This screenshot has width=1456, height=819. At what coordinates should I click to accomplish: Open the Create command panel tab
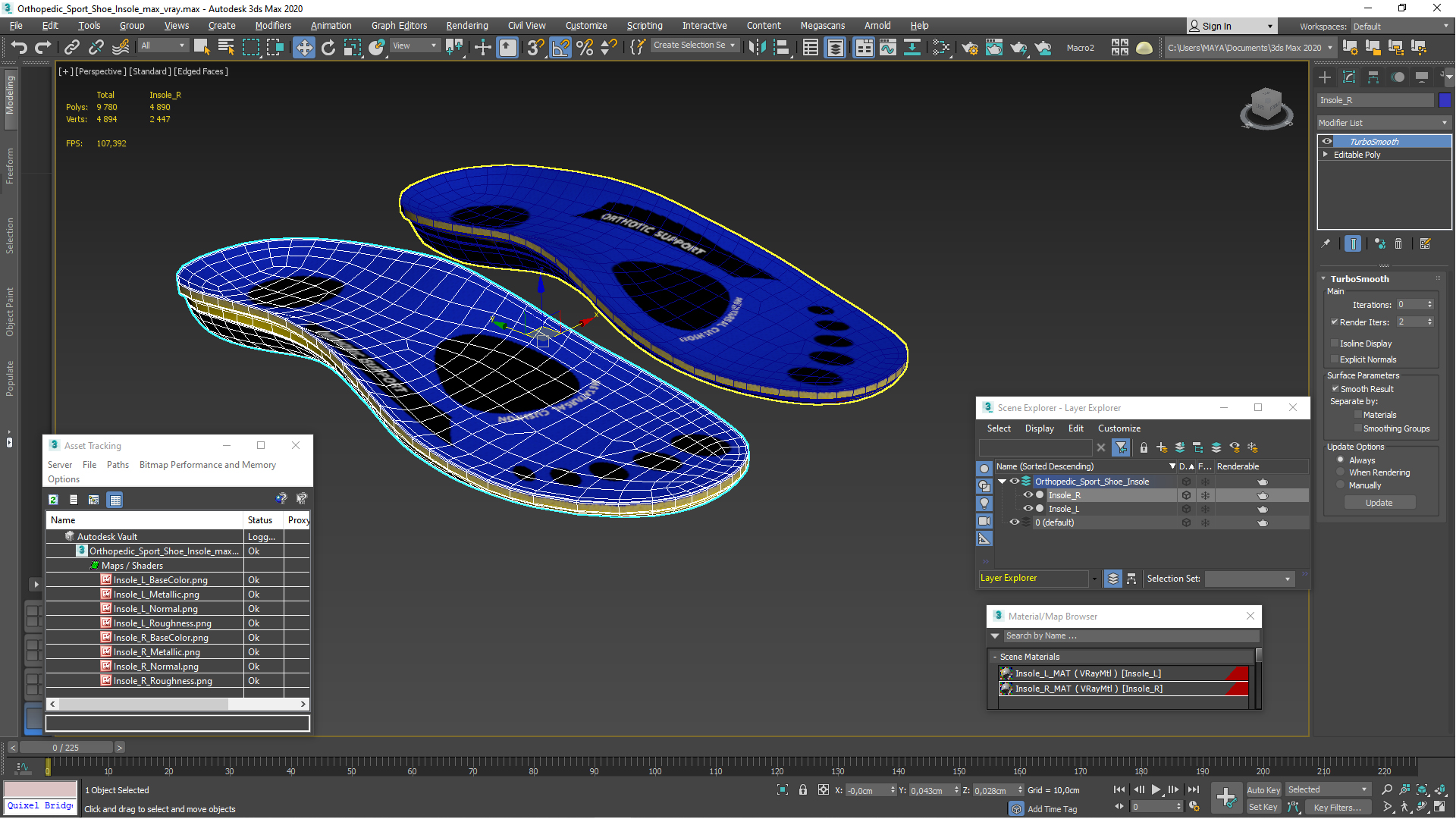coord(1325,77)
